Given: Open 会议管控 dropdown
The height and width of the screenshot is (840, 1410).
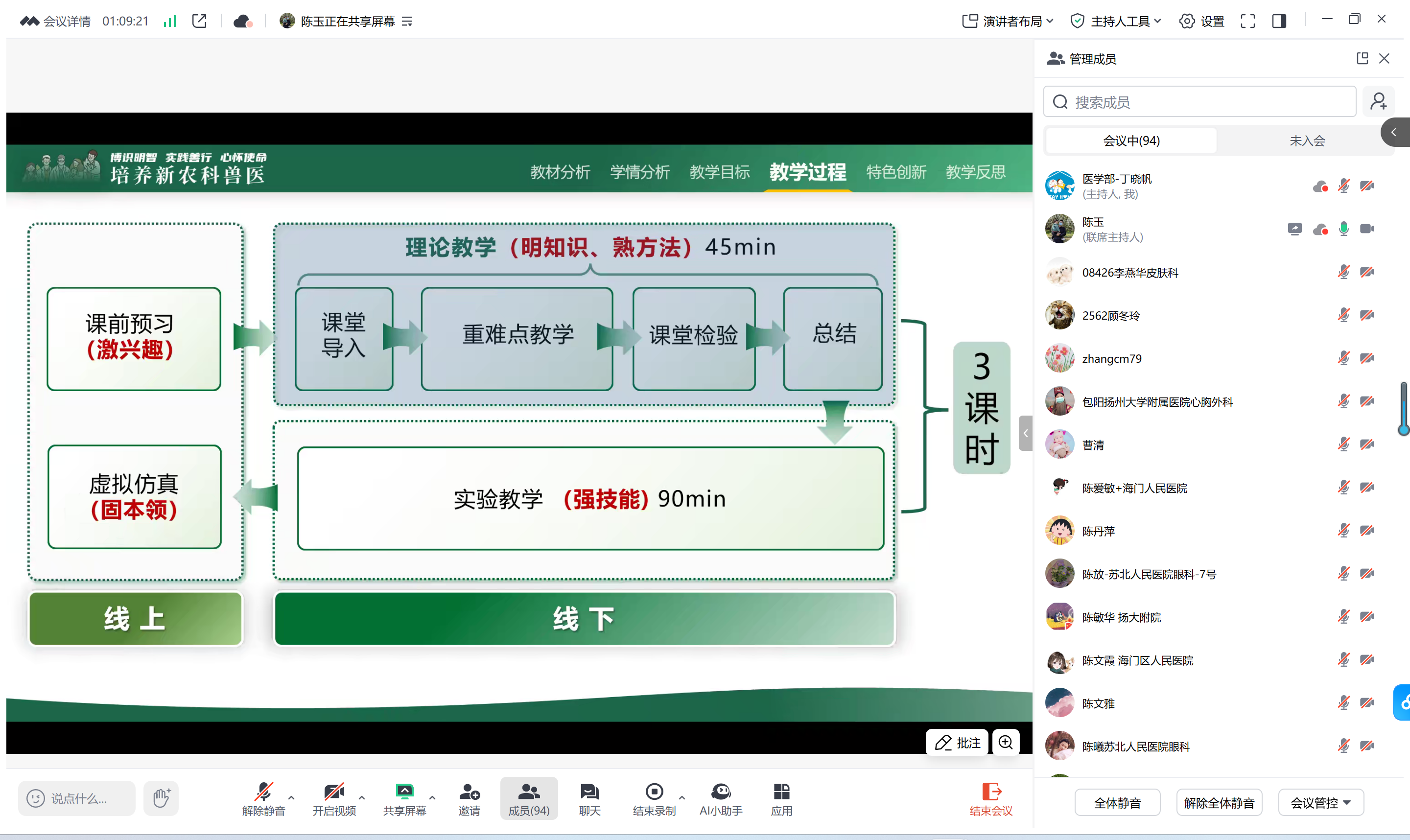Looking at the screenshot, I should tap(1320, 803).
